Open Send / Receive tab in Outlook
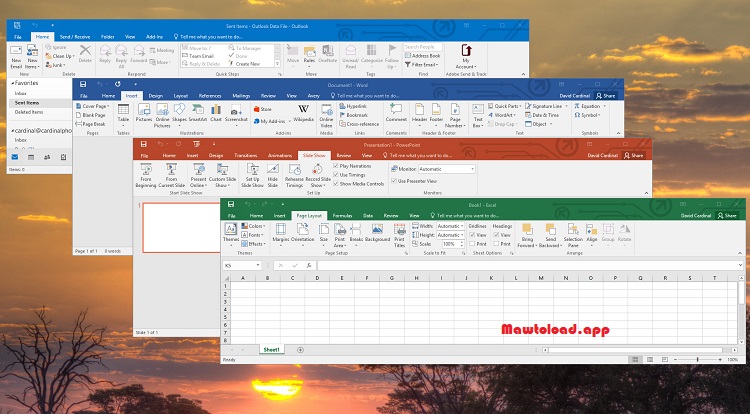This screenshot has width=750, height=414. (x=75, y=37)
